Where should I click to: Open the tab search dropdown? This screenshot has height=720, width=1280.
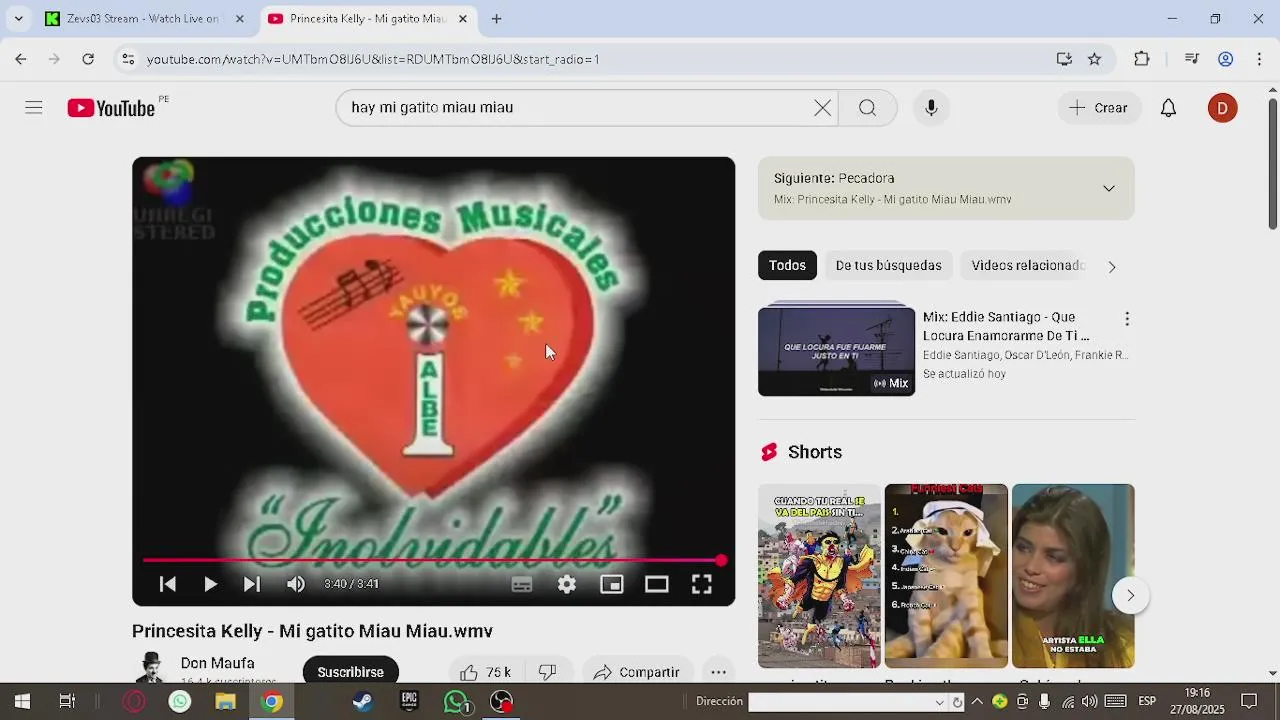point(18,19)
